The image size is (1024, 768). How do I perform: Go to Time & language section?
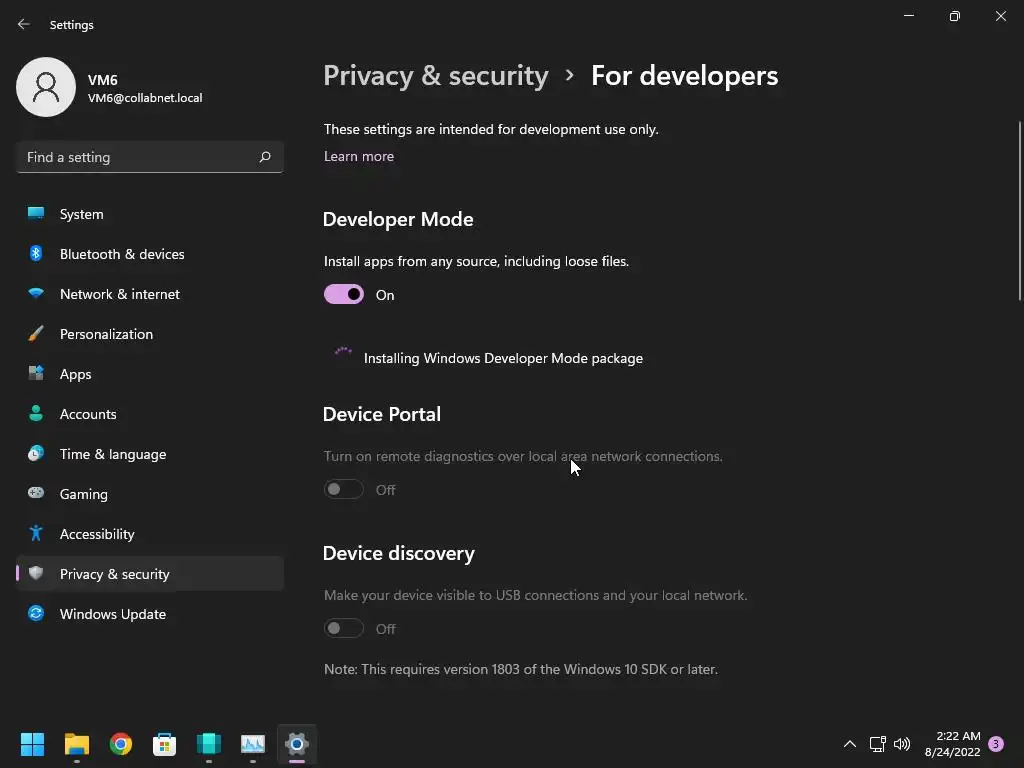[113, 454]
